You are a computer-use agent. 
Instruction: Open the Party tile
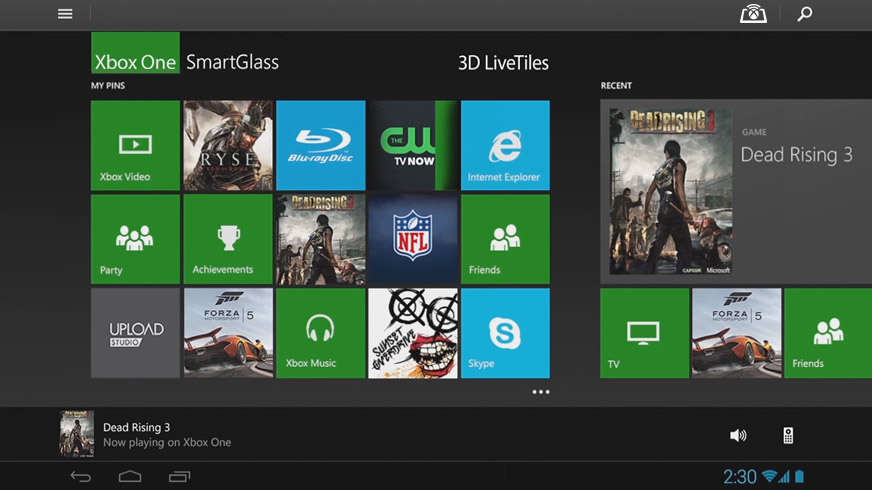pyautogui.click(x=135, y=239)
